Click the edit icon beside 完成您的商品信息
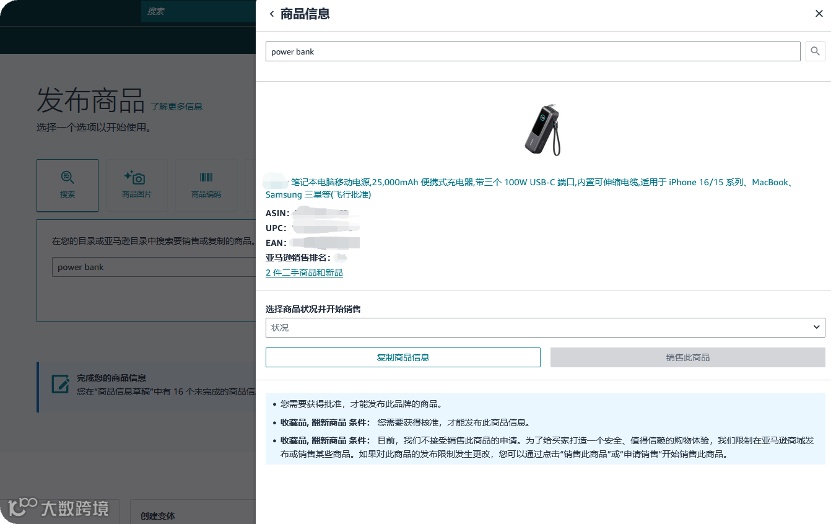The image size is (832, 524). tap(60, 384)
